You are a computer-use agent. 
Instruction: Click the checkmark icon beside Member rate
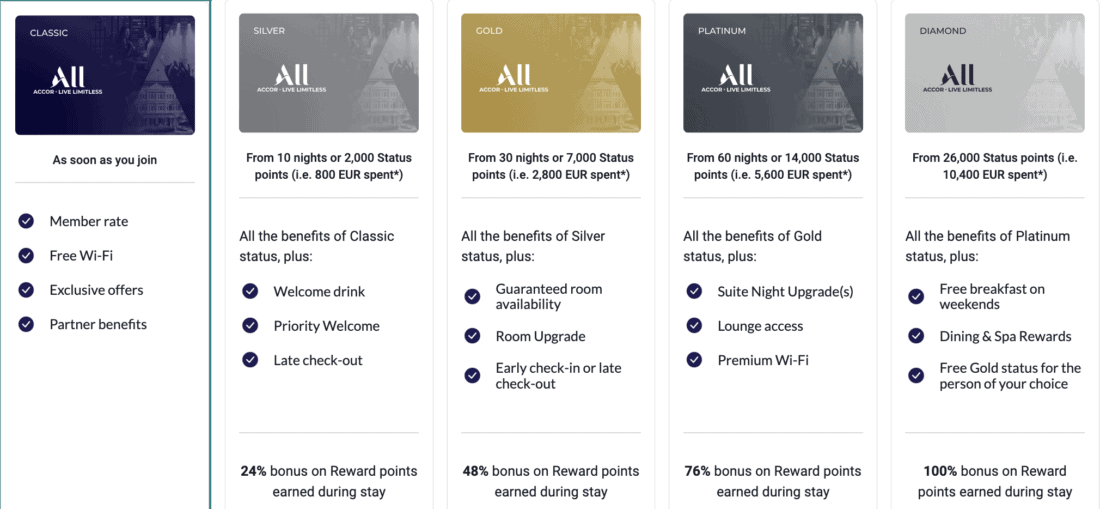(26, 221)
